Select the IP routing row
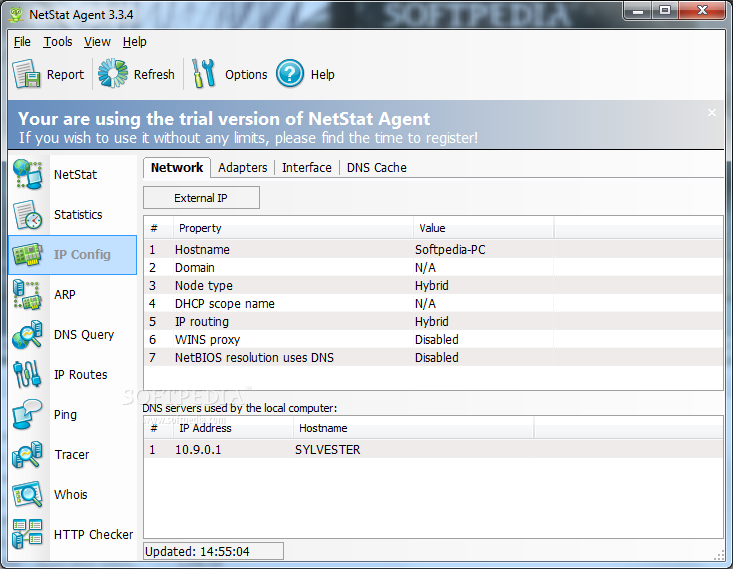Image resolution: width=733 pixels, height=569 pixels. (x=433, y=322)
